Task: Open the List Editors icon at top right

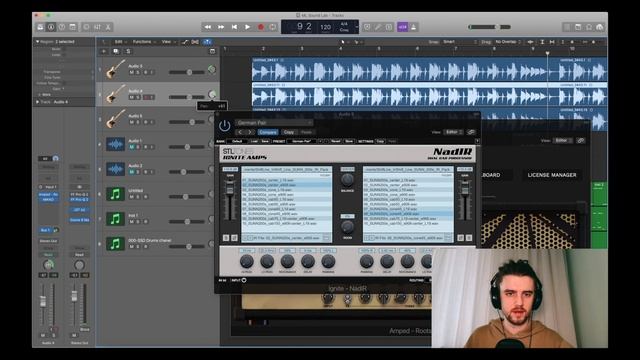Action: pos(567,27)
